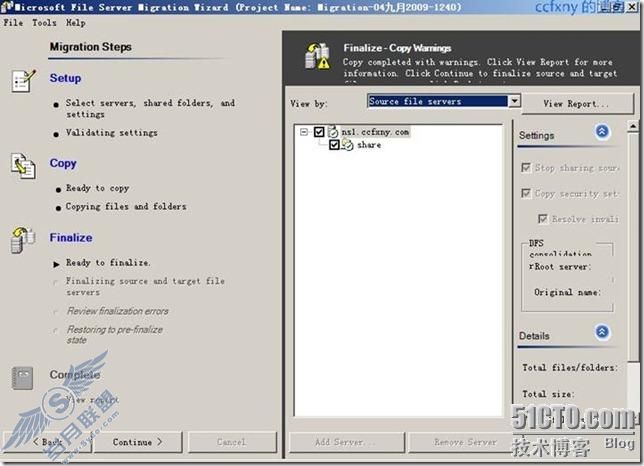Click Review finalization errors step
Screen dimensions: 644x466
point(118,311)
